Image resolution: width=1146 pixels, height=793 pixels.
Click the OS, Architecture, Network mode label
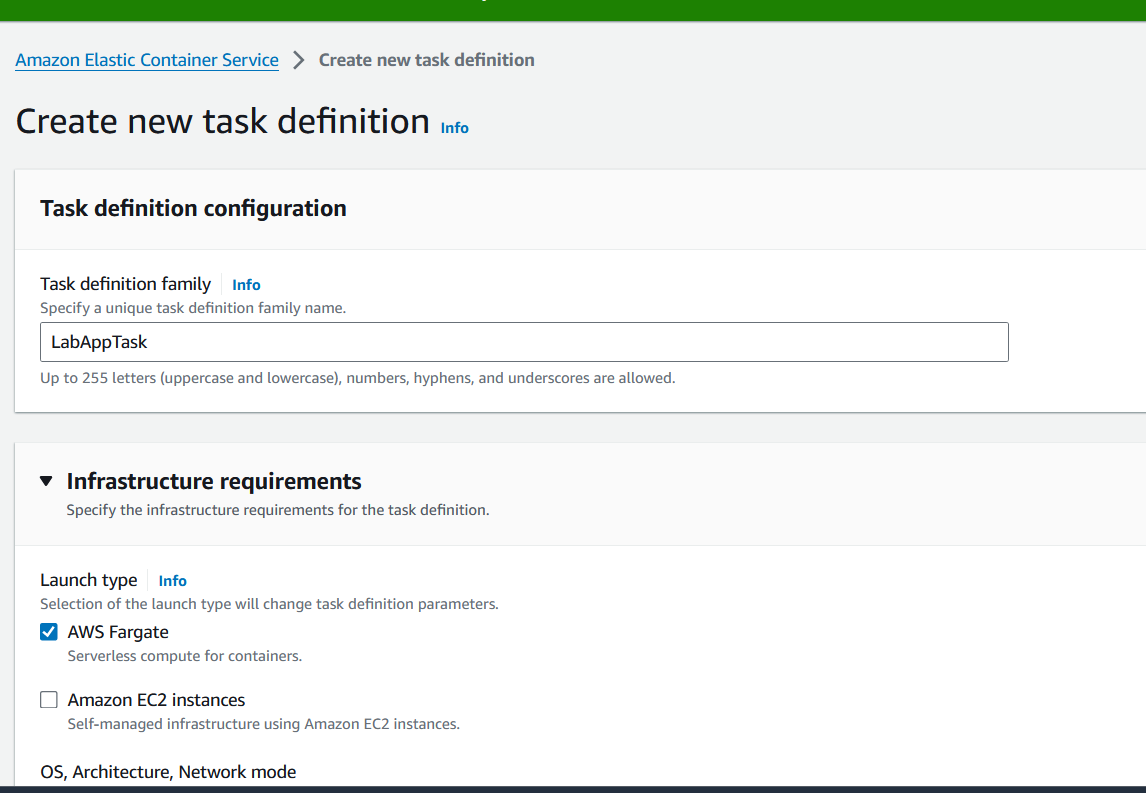click(168, 772)
